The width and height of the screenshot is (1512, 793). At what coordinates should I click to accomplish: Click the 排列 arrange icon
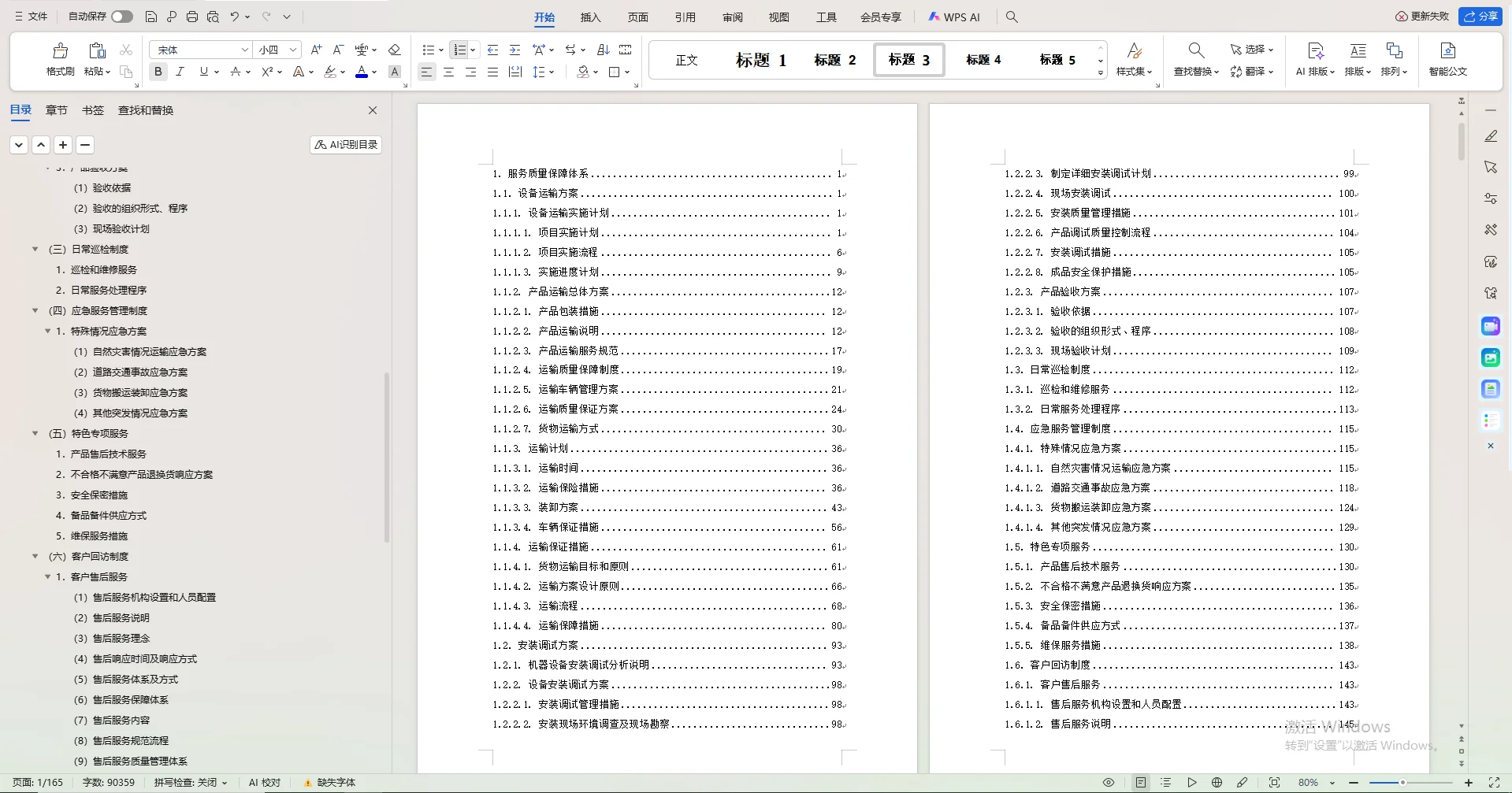point(1394,51)
